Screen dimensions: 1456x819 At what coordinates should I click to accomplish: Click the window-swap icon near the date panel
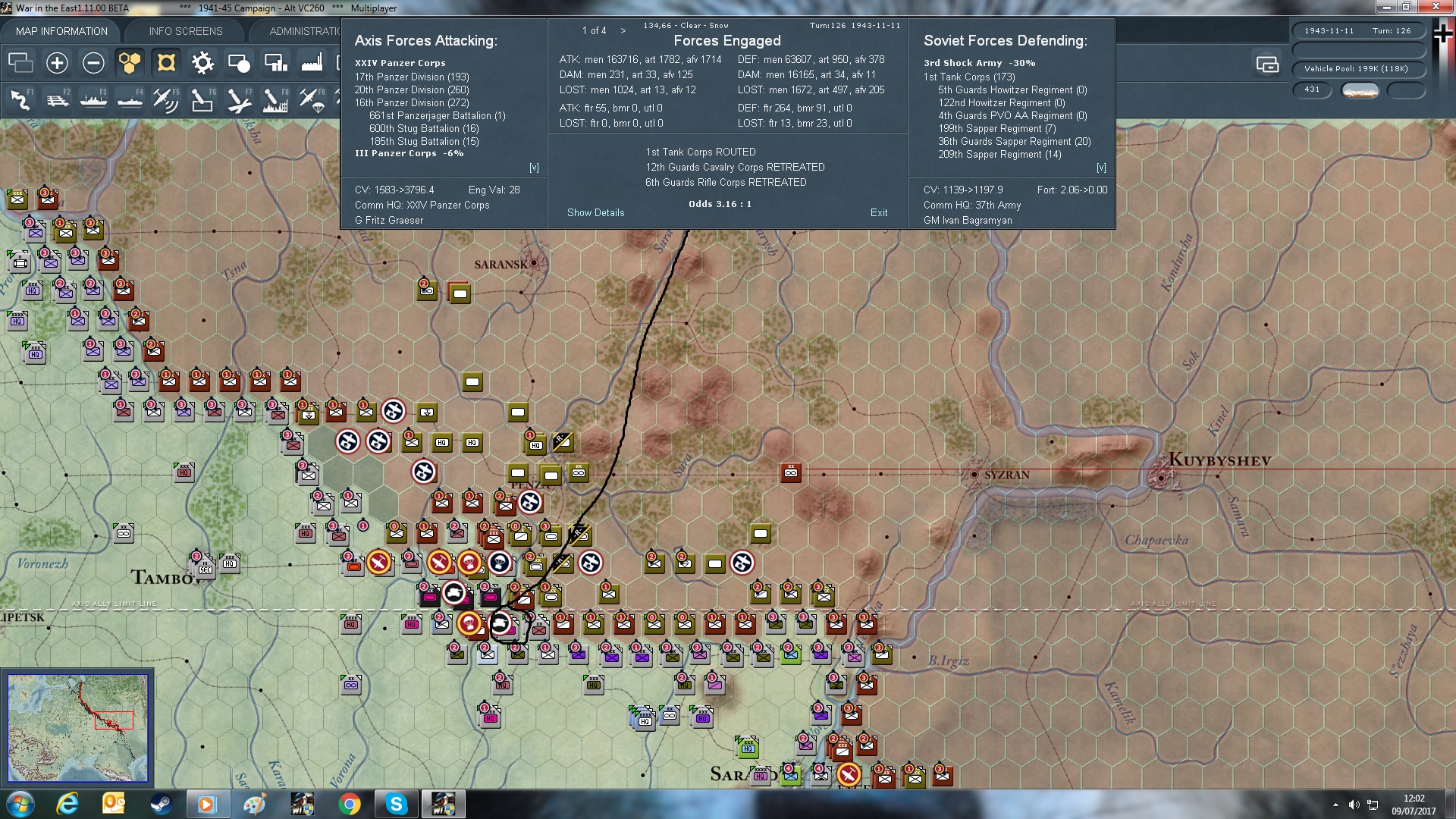point(1267,64)
